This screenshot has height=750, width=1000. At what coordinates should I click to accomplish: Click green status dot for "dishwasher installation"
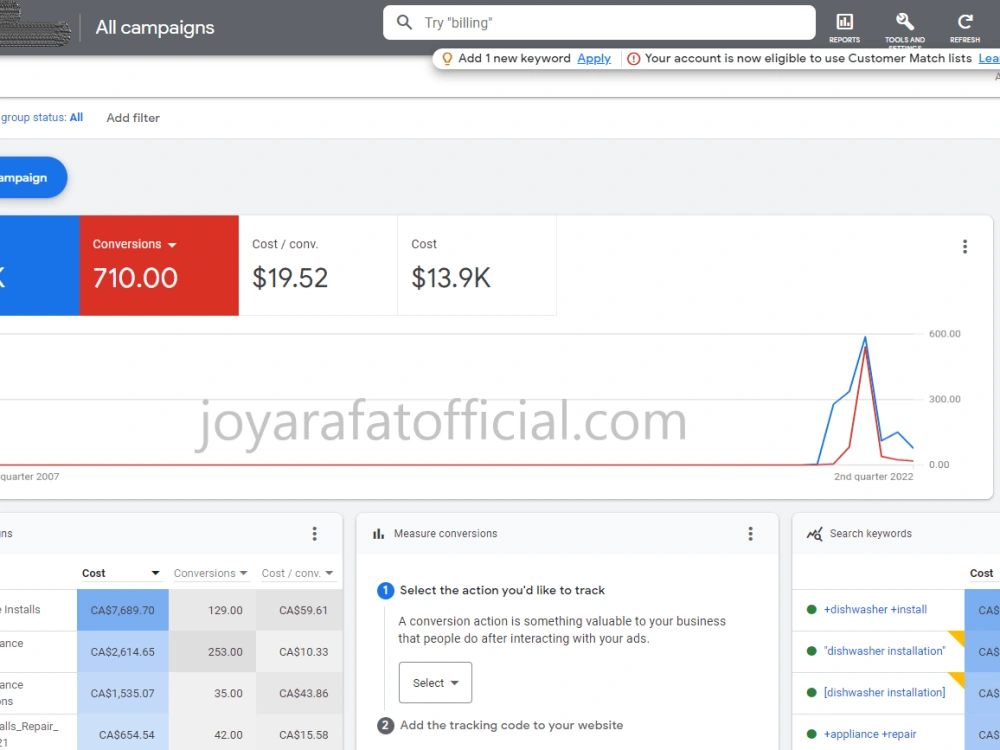coord(812,651)
